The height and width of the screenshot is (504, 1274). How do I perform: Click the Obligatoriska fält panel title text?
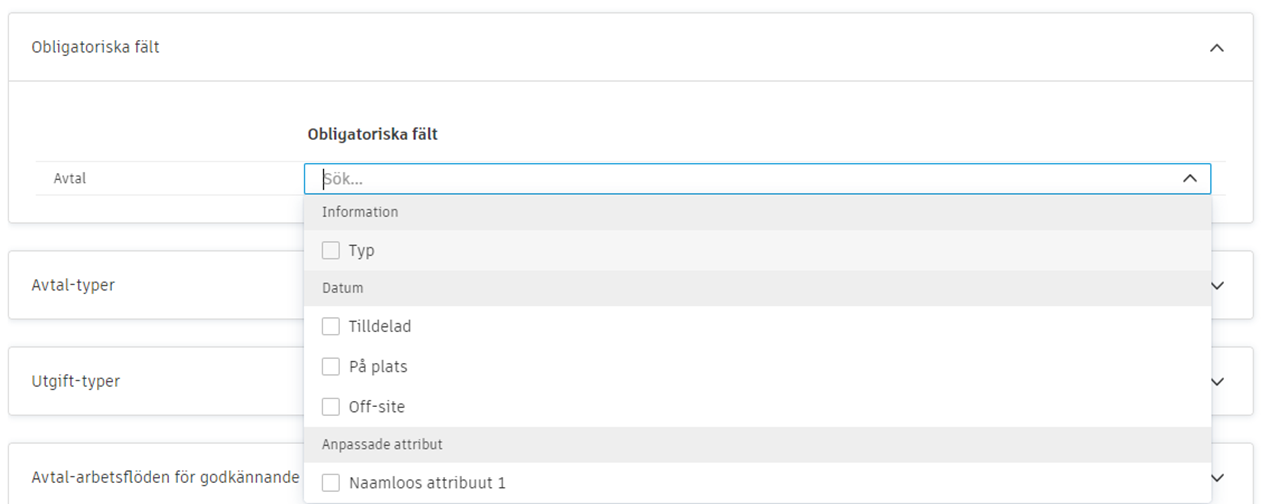(x=95, y=47)
